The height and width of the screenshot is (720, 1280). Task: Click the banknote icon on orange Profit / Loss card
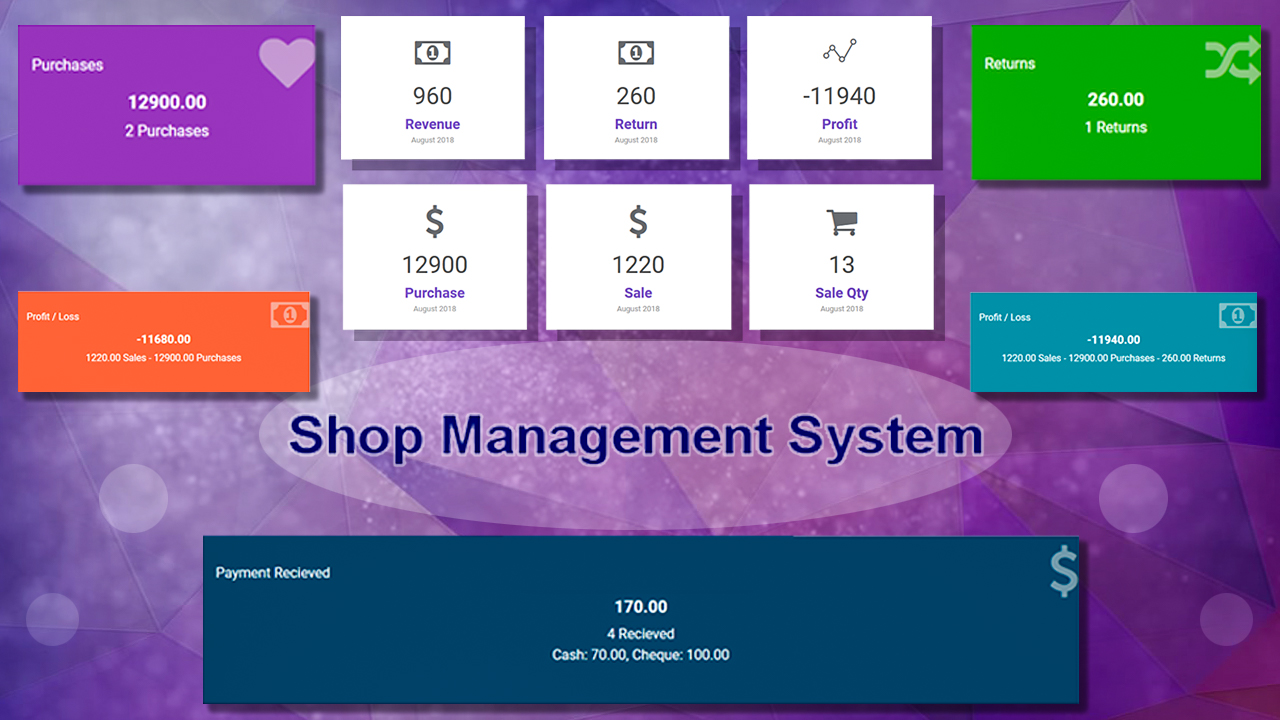point(289,315)
